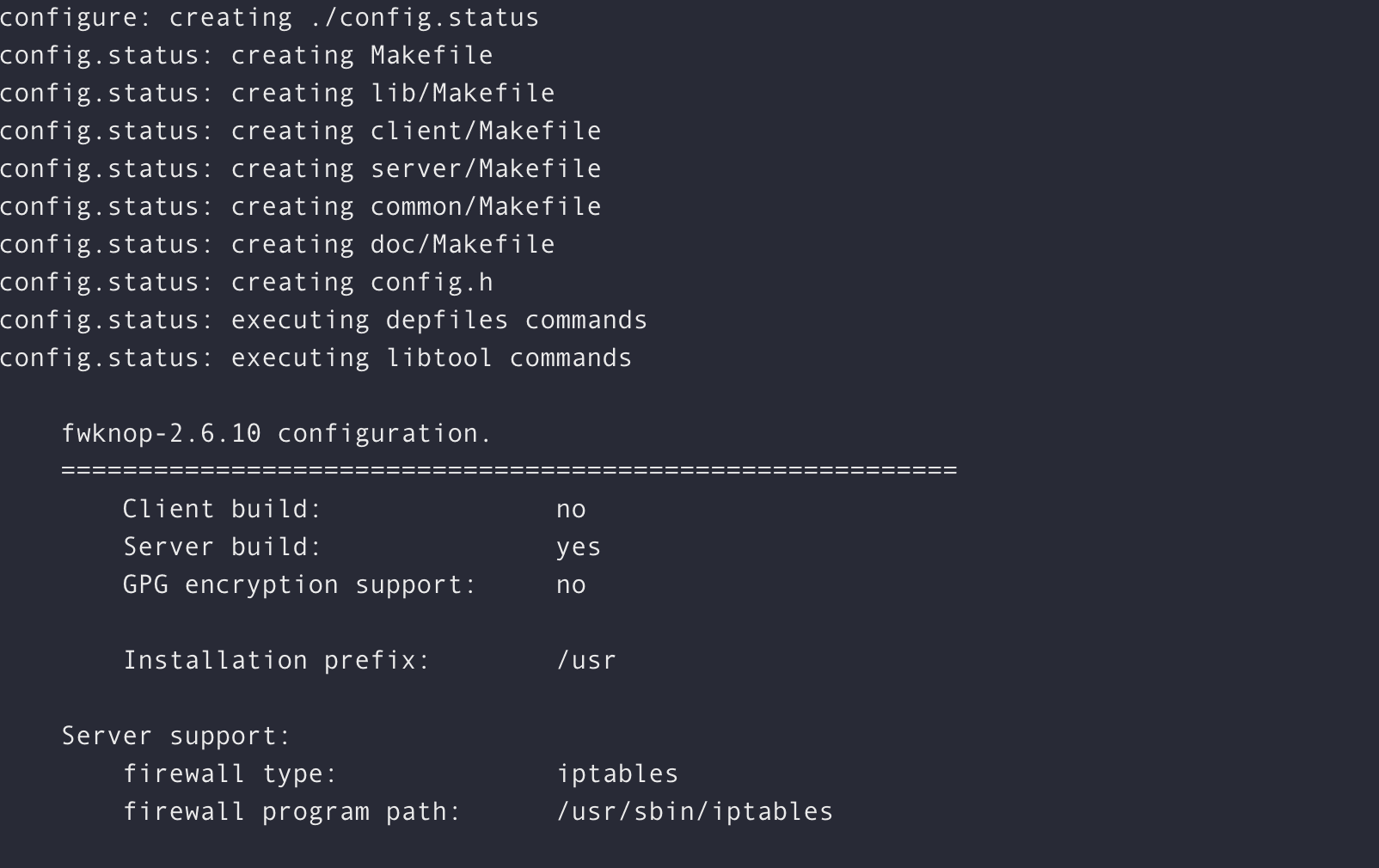Select the 'creating Makefile' output line

pos(246,55)
